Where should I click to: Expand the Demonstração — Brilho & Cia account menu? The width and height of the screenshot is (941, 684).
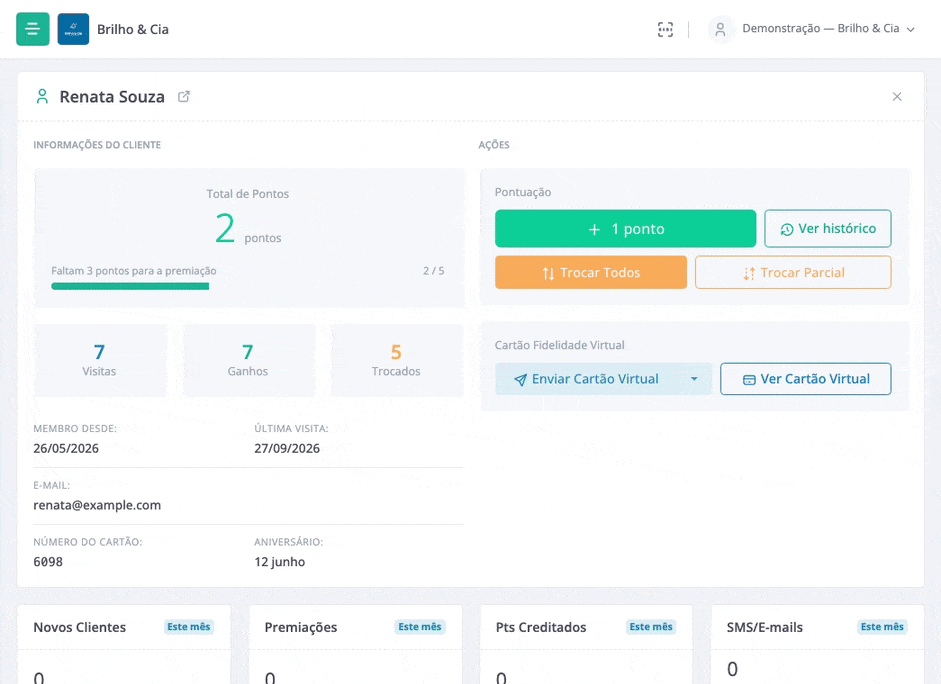pos(828,29)
